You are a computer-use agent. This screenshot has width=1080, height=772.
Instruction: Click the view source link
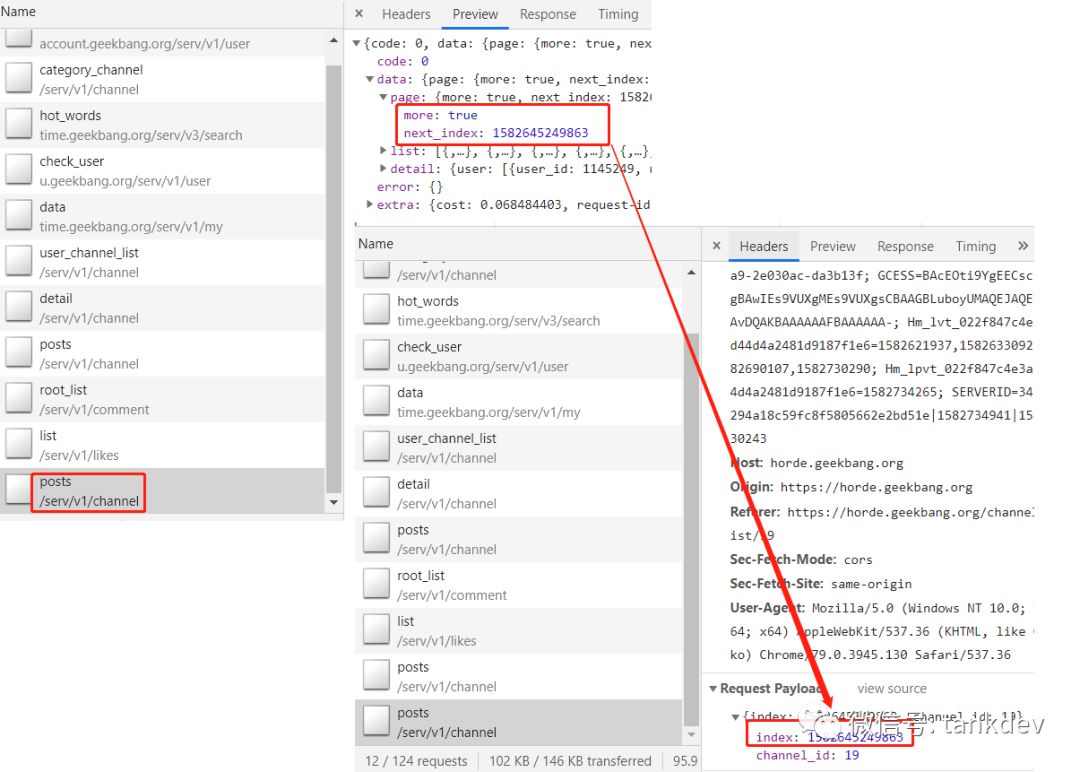(x=891, y=688)
